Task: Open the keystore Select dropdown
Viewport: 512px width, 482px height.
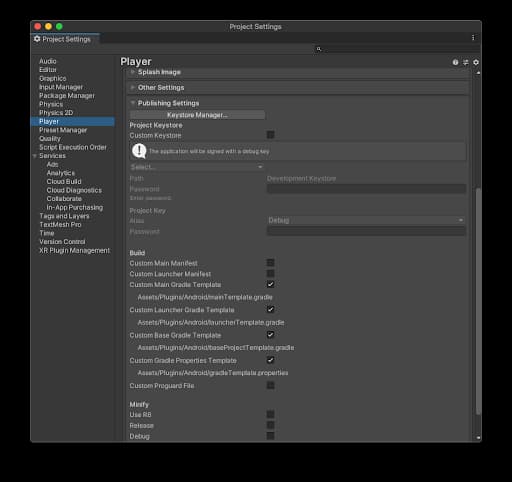Action: pos(197,167)
